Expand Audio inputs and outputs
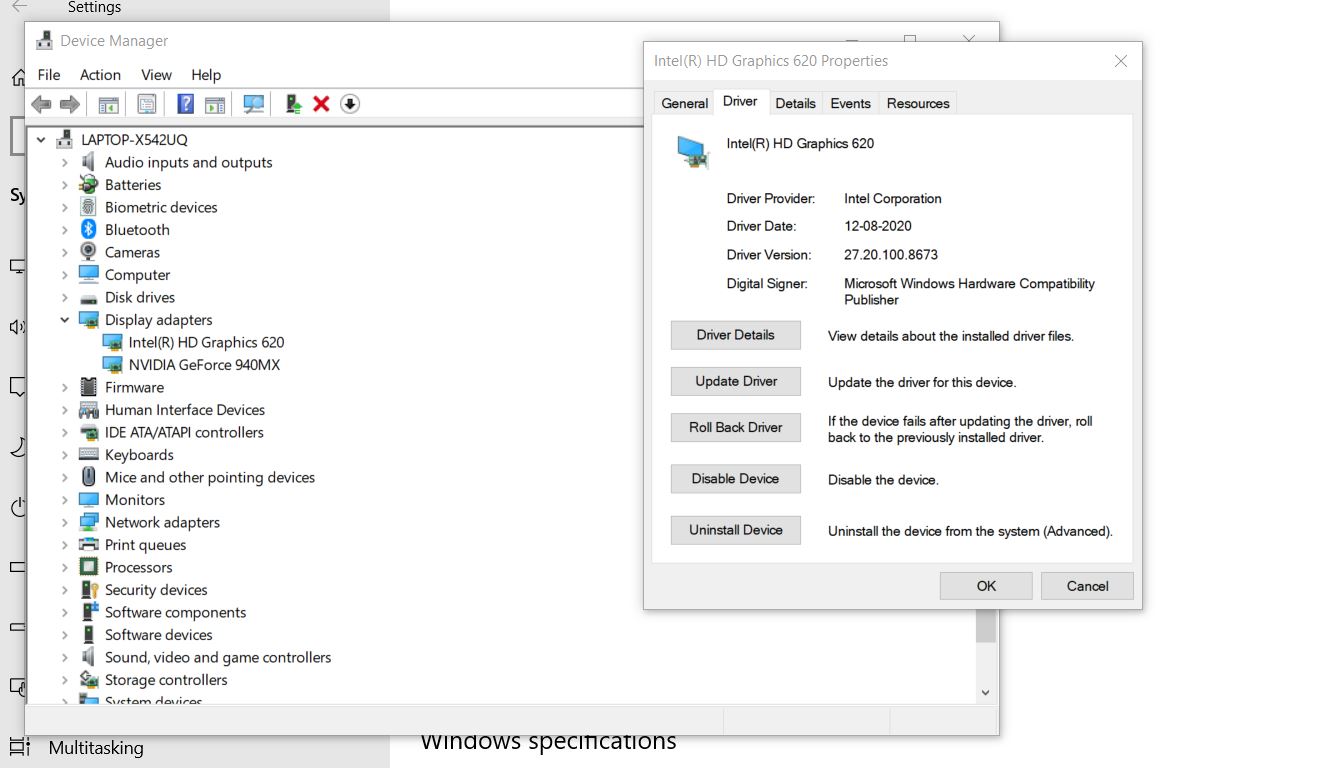Image resolution: width=1329 pixels, height=768 pixels. click(65, 162)
